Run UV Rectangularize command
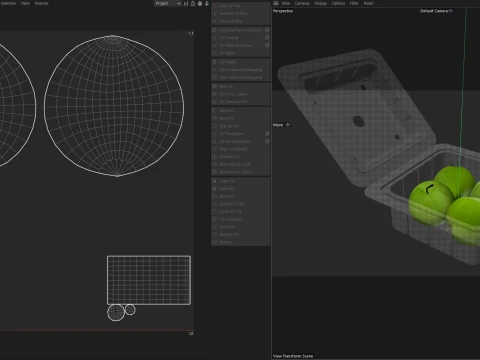 [x=238, y=141]
